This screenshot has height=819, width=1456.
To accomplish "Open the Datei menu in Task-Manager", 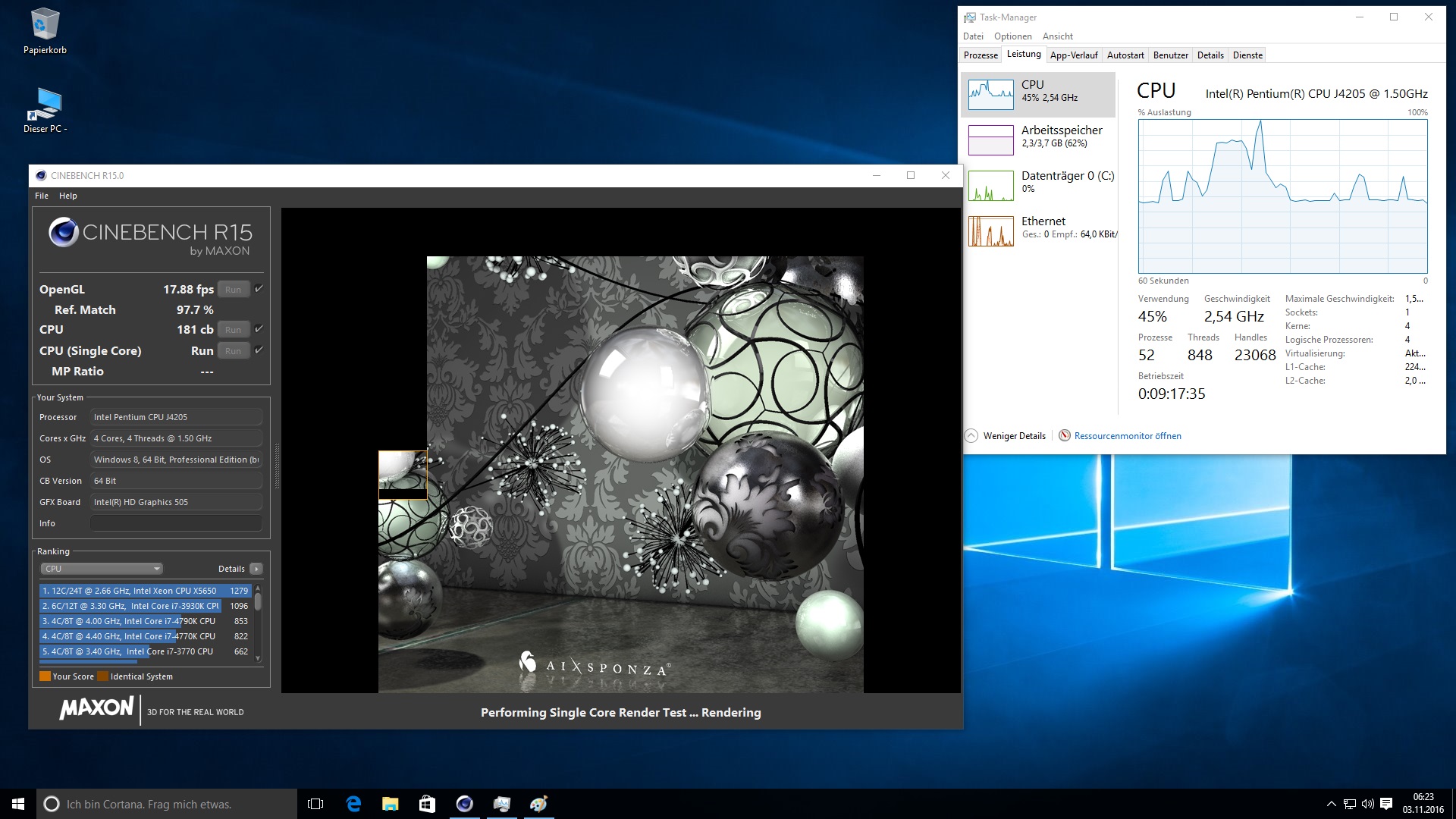I will (973, 36).
